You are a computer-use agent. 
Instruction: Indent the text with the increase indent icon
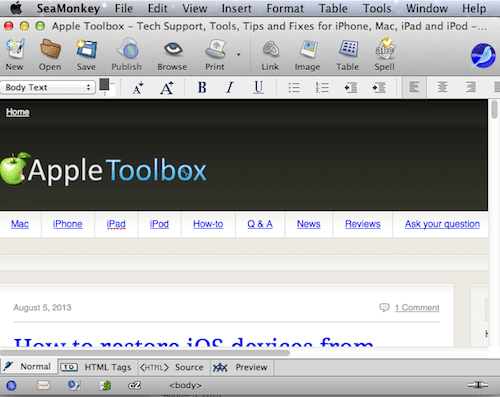[379, 88]
